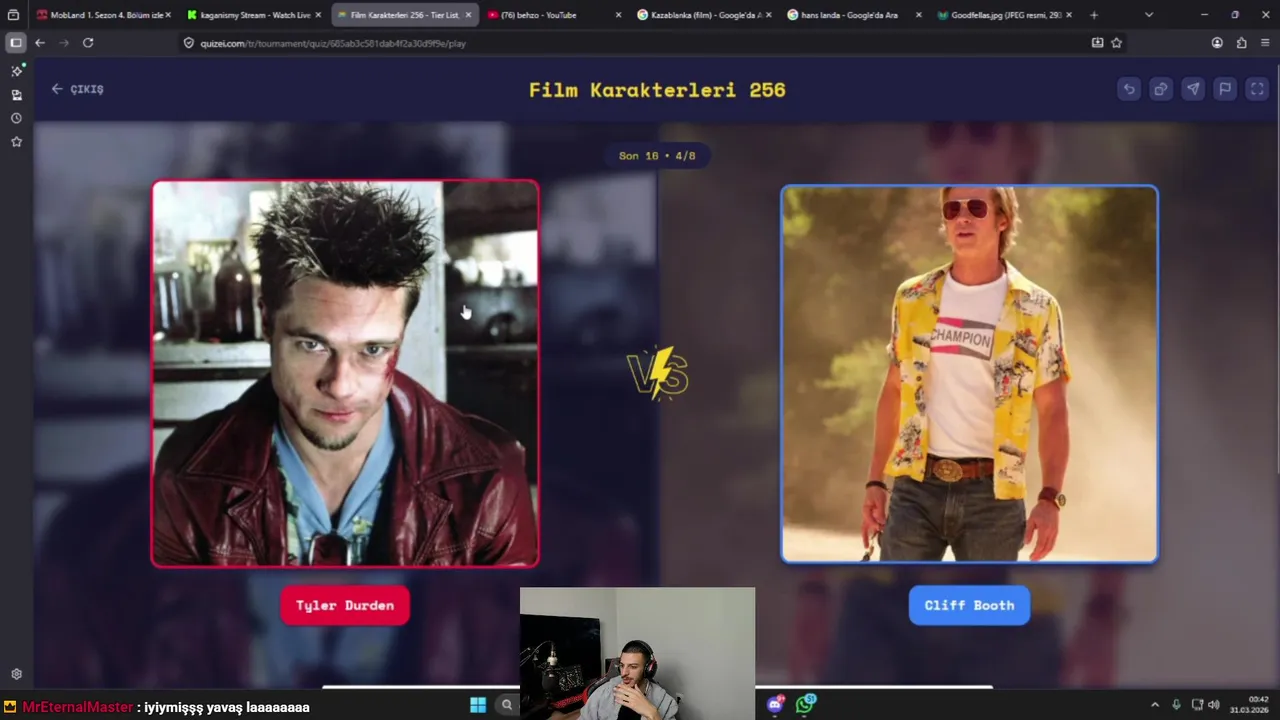
Task: Undo the last pick in quiz
Action: click(1129, 89)
